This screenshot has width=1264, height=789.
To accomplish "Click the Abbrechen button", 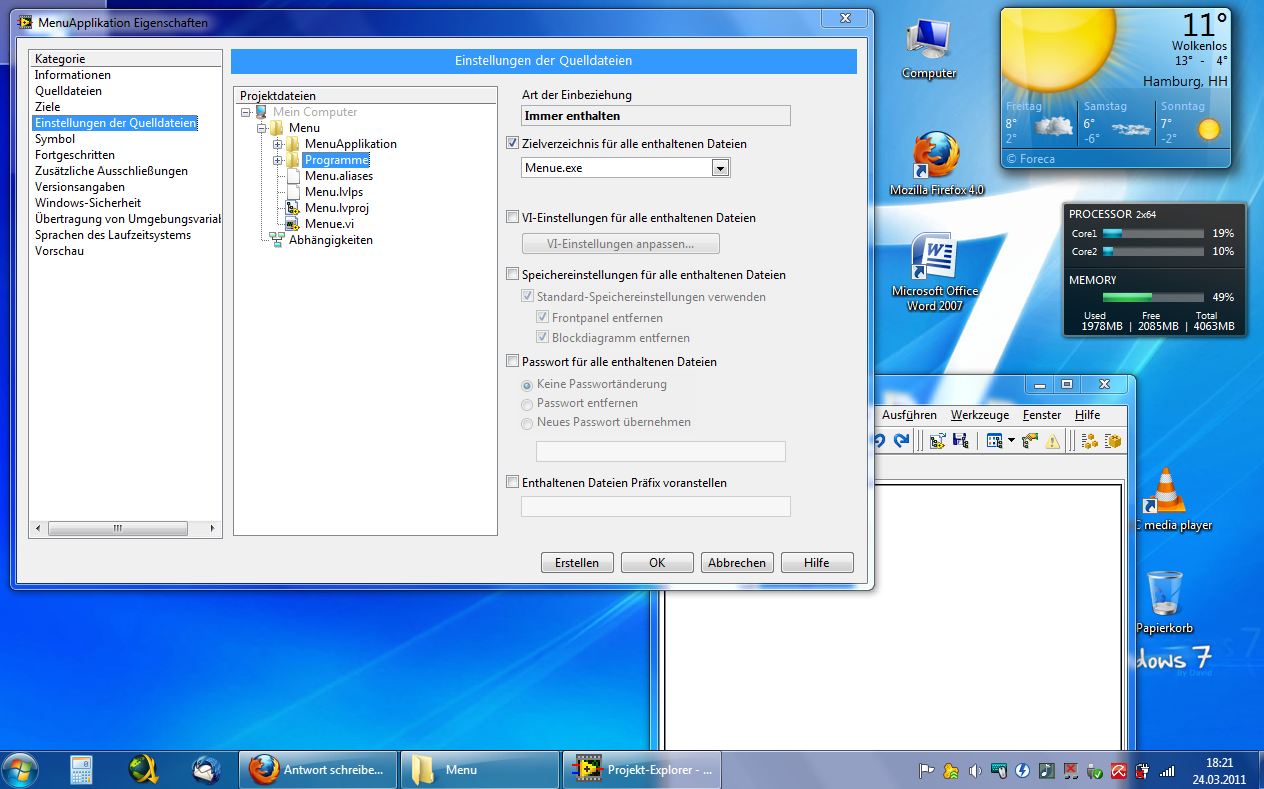I will pyautogui.click(x=737, y=563).
